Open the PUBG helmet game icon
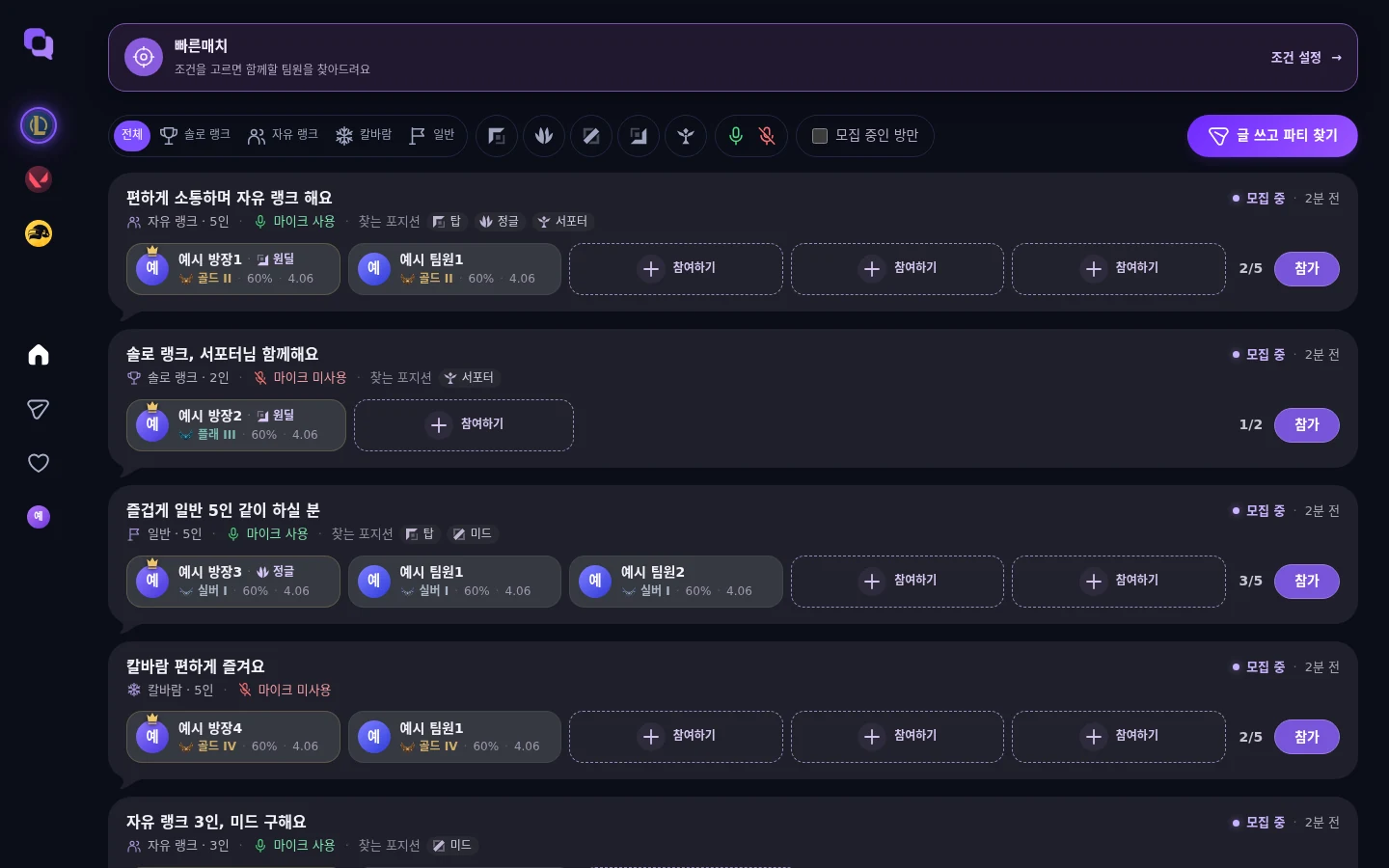 click(39, 233)
